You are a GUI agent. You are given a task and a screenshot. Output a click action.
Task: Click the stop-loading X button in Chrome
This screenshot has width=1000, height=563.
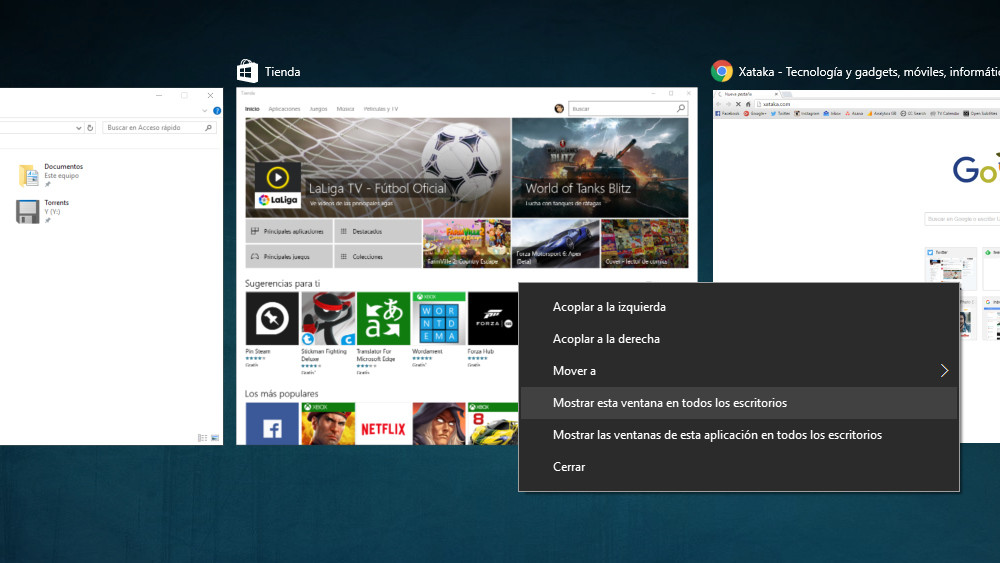[738, 104]
